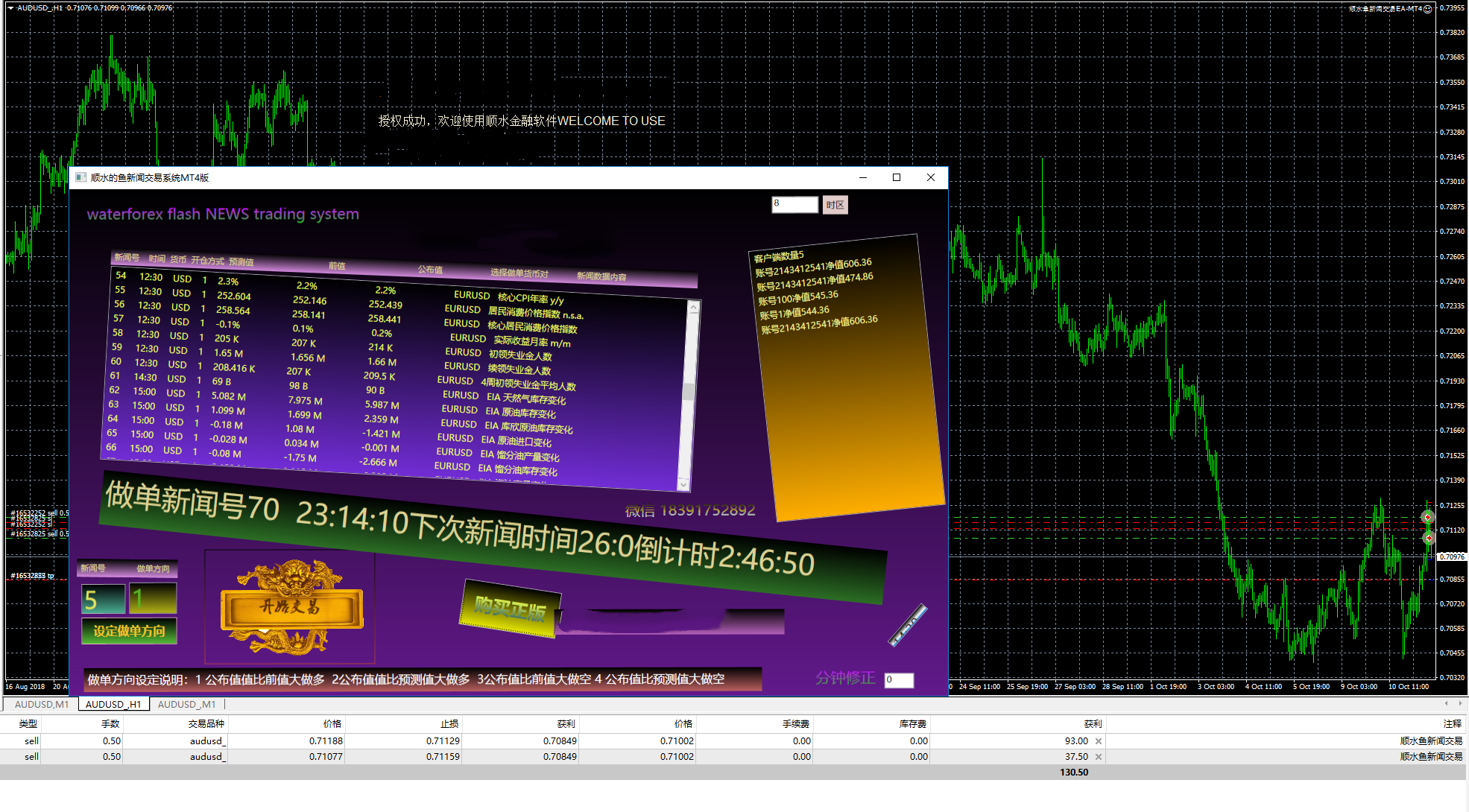1469x812 pixels.
Task: Click the 新闻号 input box showing 5
Action: [x=103, y=599]
